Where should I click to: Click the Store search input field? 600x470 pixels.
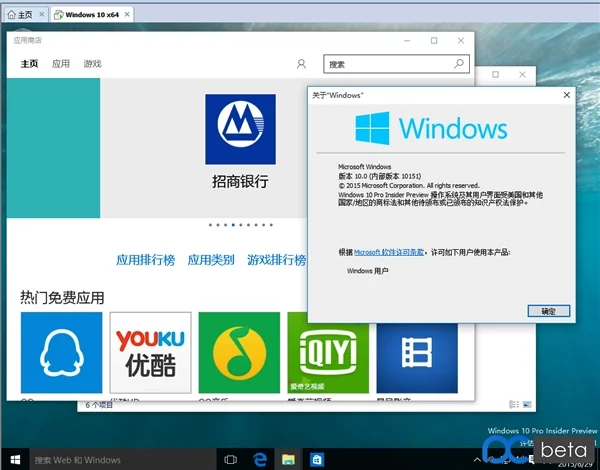396,64
